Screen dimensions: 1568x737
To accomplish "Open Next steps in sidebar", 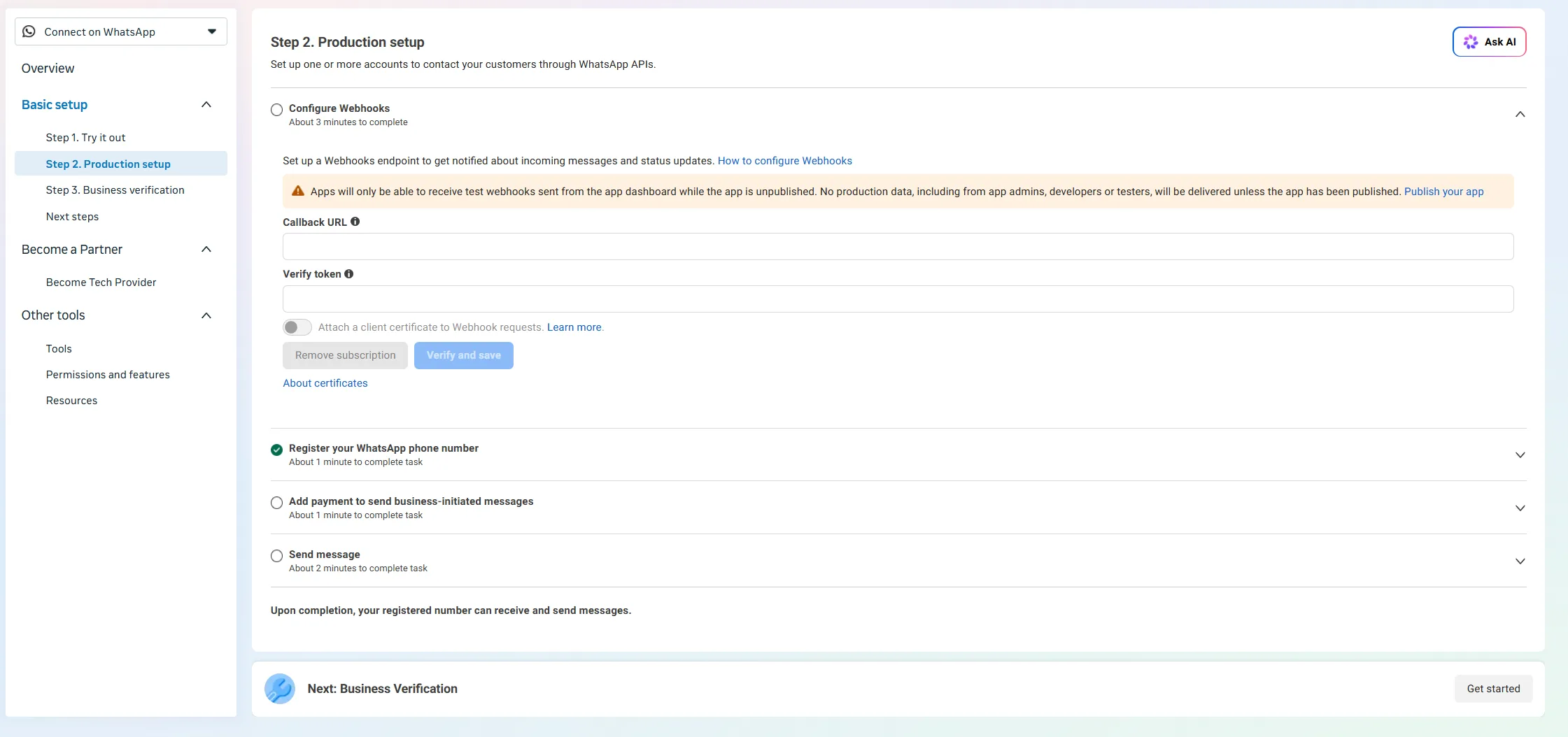I will [72, 217].
